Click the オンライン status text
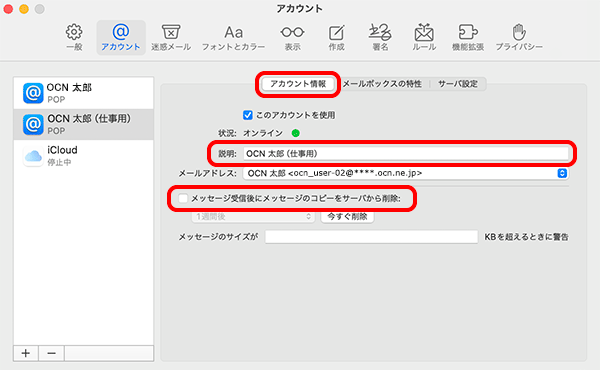 pyautogui.click(x=263, y=133)
